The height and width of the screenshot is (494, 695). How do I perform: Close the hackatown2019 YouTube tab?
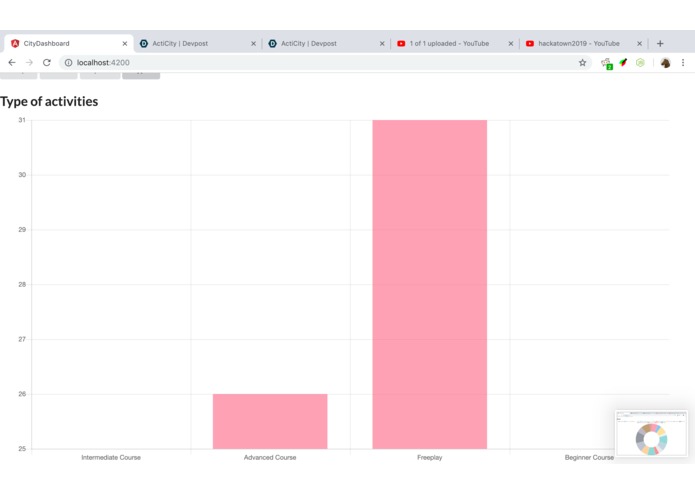[x=639, y=43]
